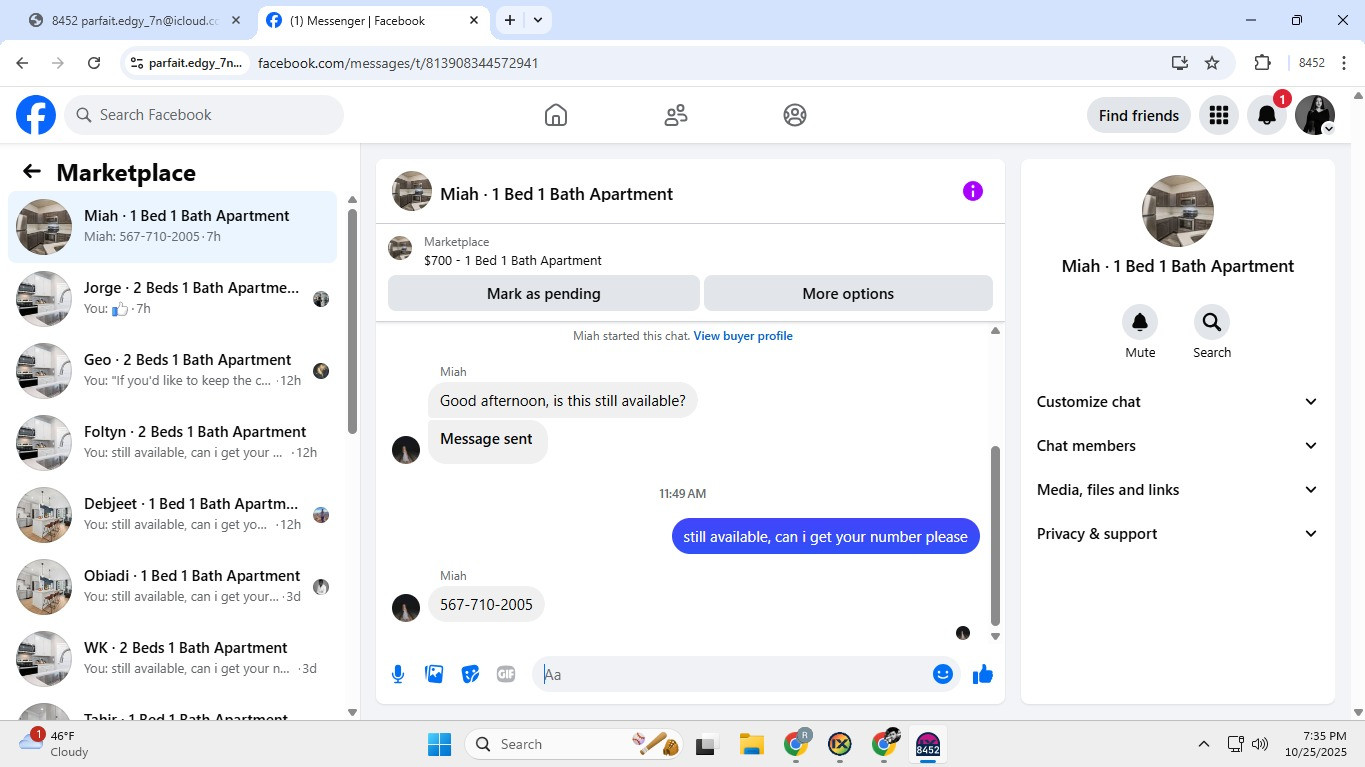Open Windows Start menu

click(x=439, y=744)
